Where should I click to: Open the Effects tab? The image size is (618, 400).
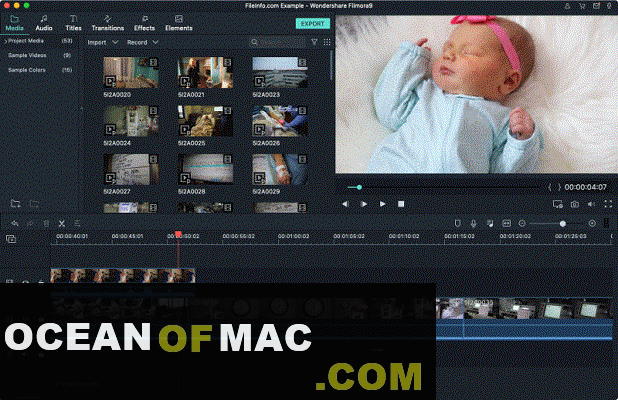click(x=144, y=23)
